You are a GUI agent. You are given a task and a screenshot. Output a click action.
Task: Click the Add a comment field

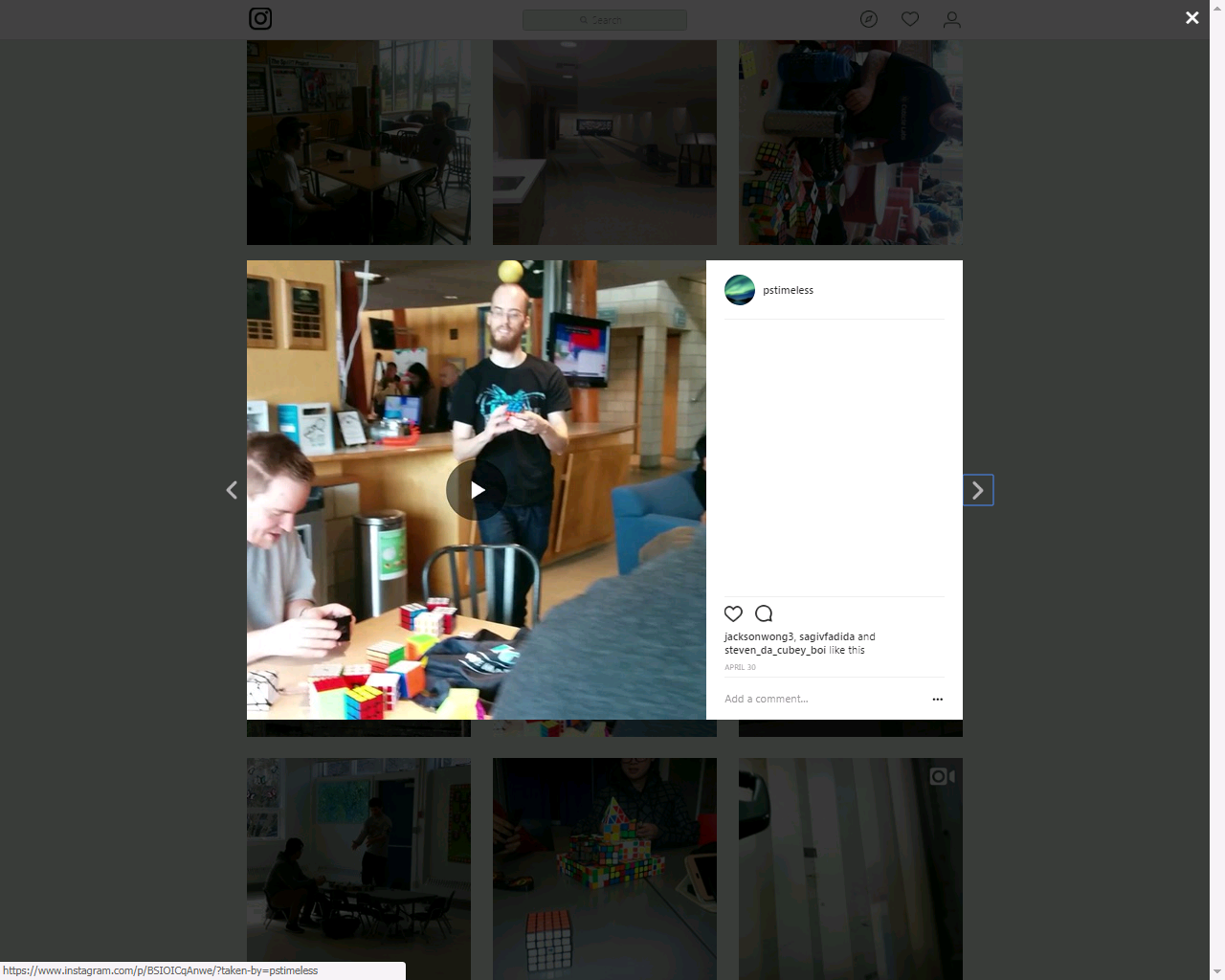coord(823,699)
